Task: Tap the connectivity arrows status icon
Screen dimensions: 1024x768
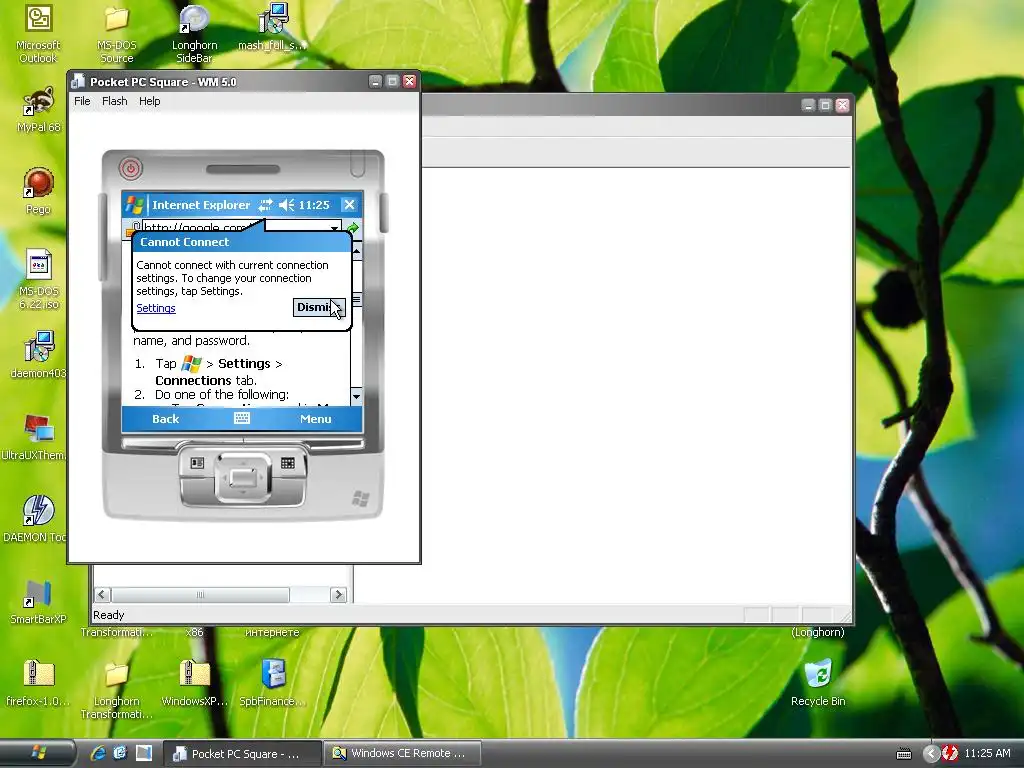Action: (265, 205)
